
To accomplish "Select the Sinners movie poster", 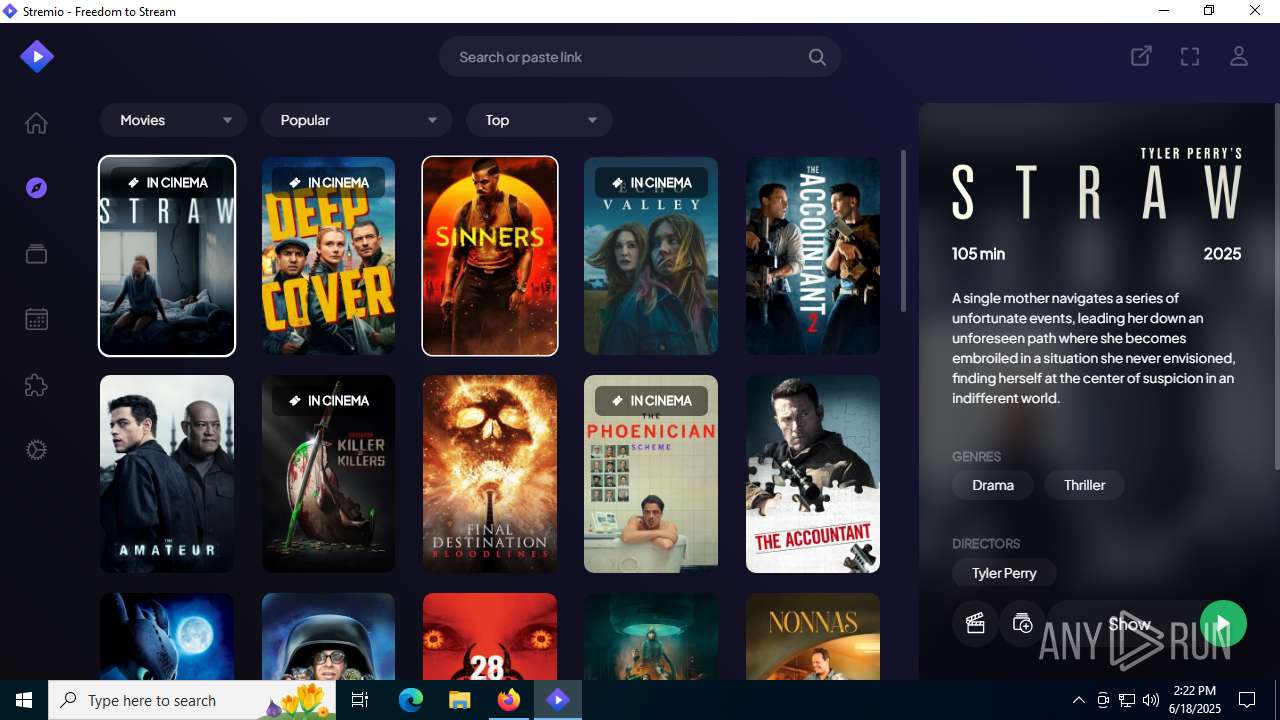I will 490,256.
